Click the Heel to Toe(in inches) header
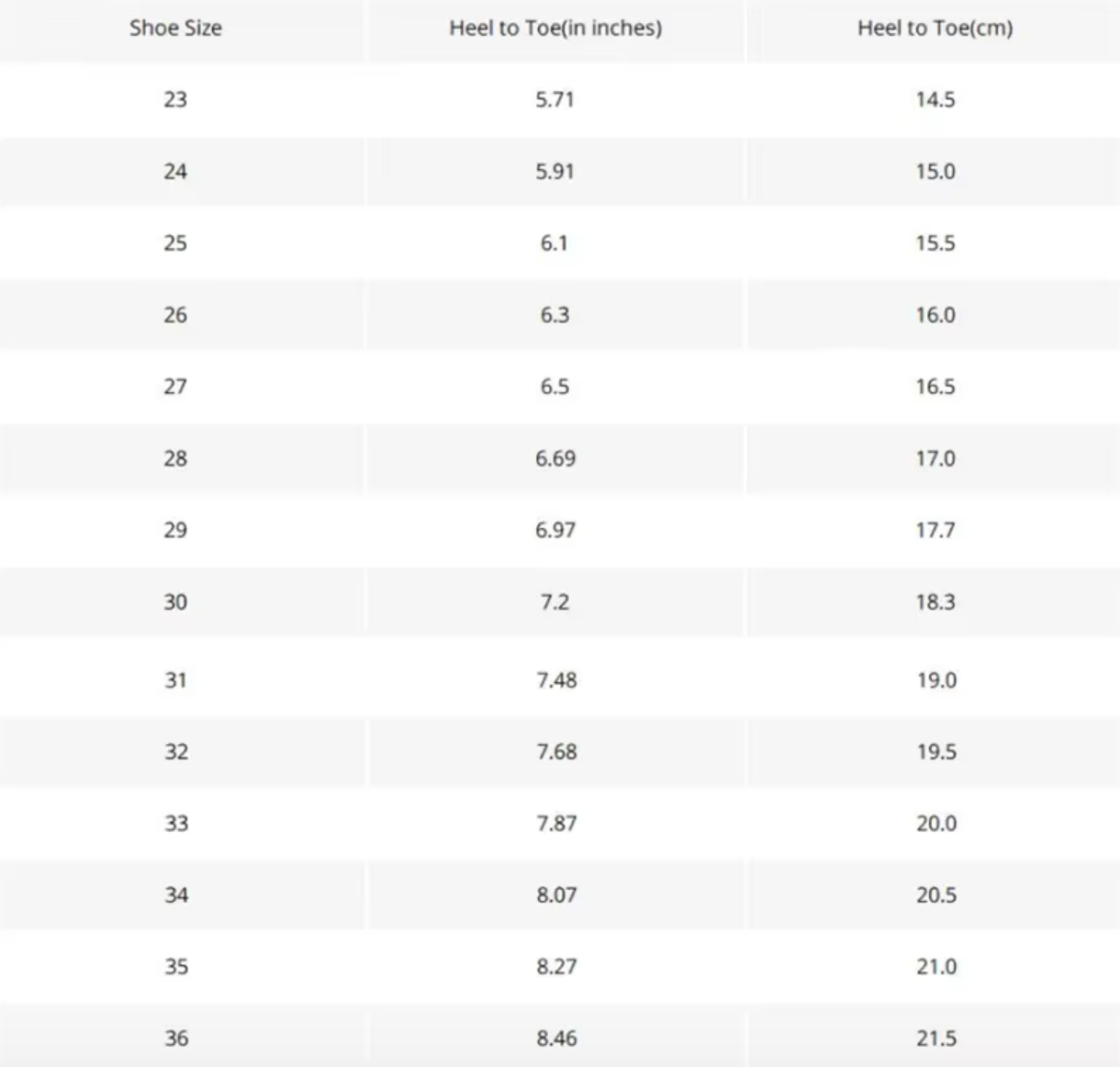Screen dimensions: 1120x1067 coord(555,28)
